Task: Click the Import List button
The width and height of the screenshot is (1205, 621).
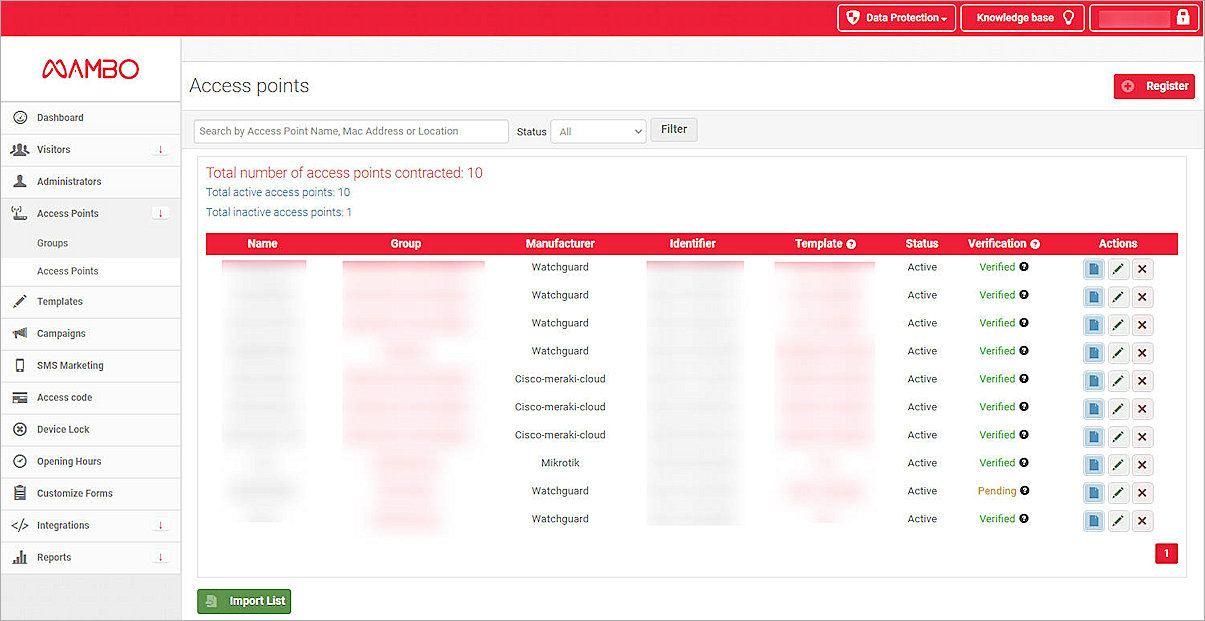Action: tap(243, 601)
